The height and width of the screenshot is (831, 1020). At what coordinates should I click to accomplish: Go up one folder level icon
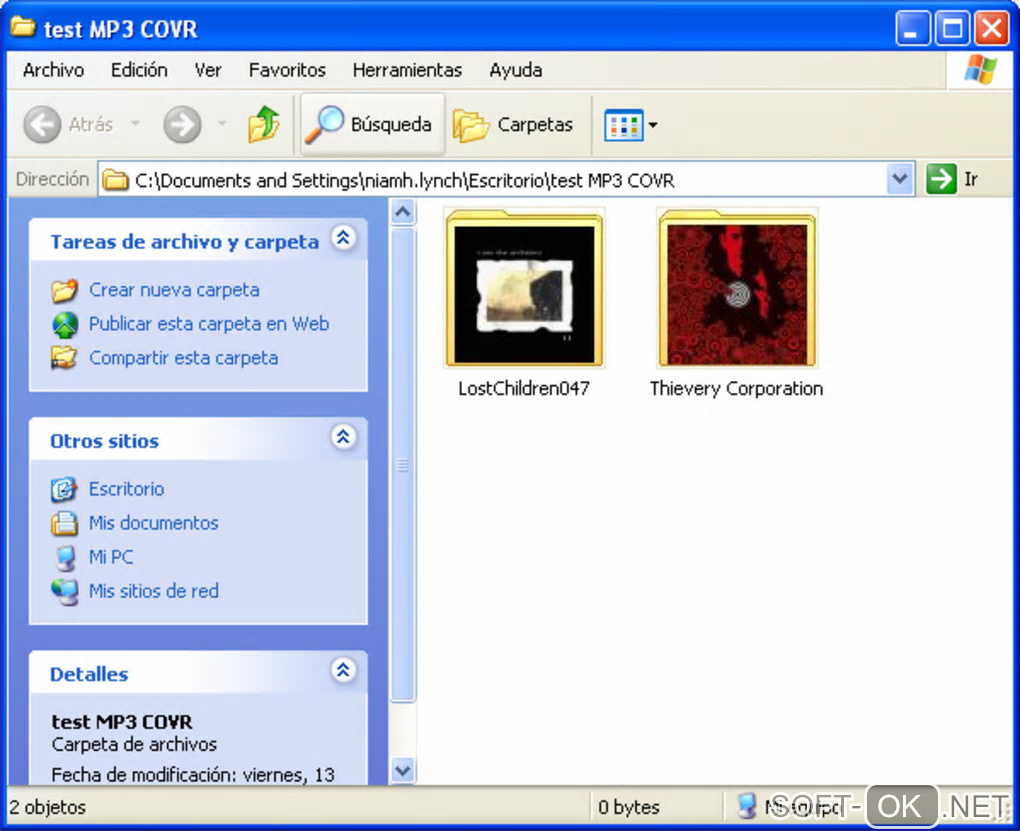point(263,124)
